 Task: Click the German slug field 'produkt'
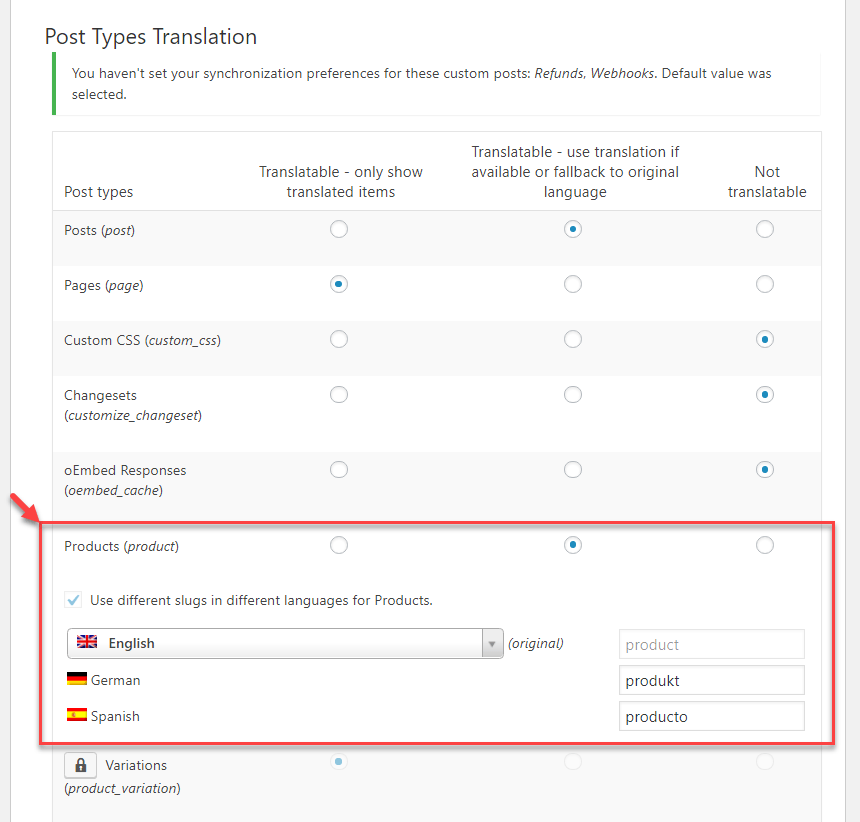click(711, 680)
